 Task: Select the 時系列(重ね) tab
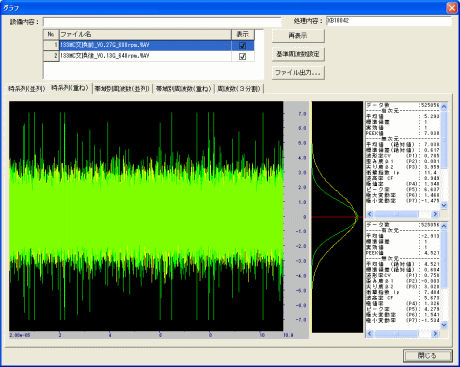coord(70,88)
